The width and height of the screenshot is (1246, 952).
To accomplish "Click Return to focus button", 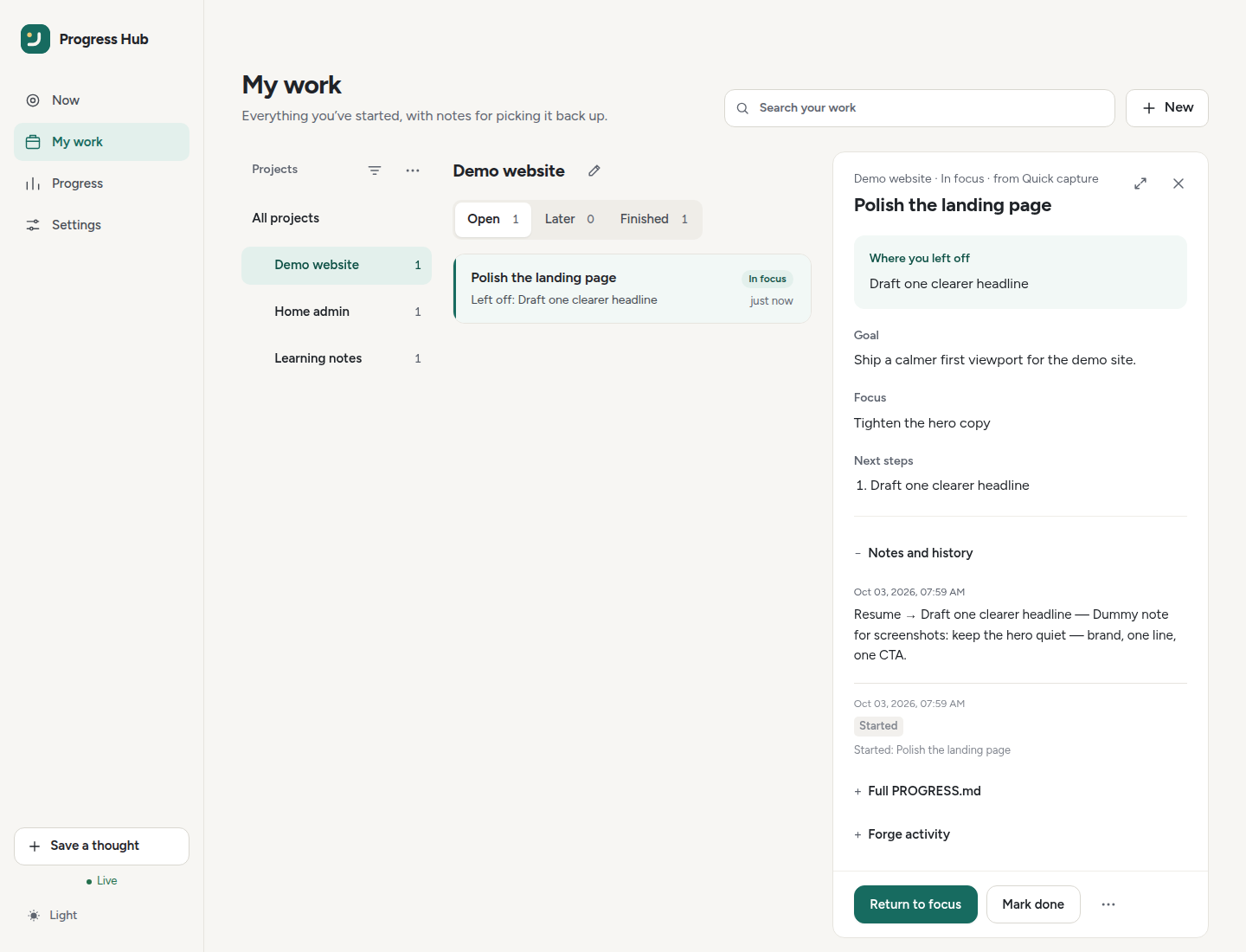I will (915, 904).
